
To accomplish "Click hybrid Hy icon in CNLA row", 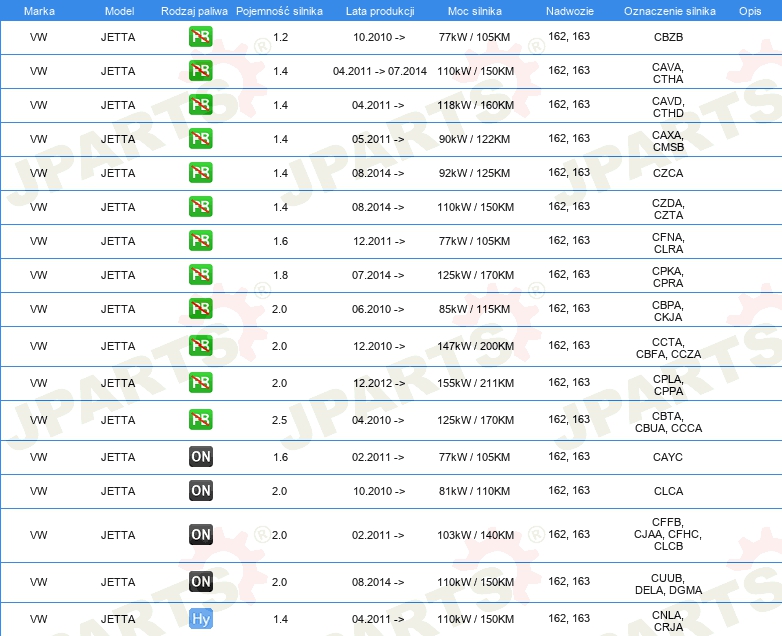I will 200,619.
